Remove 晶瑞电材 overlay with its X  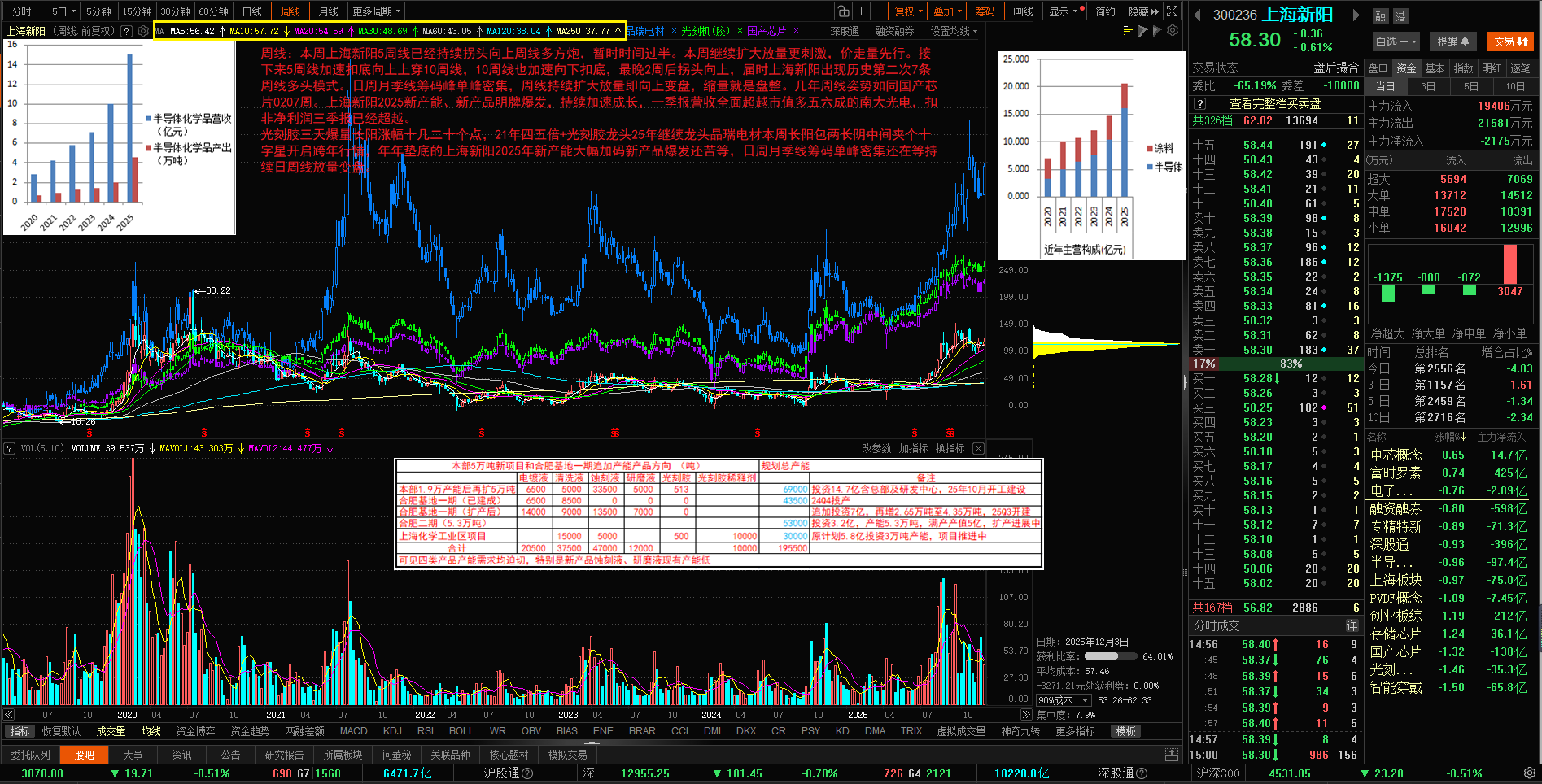(x=673, y=31)
